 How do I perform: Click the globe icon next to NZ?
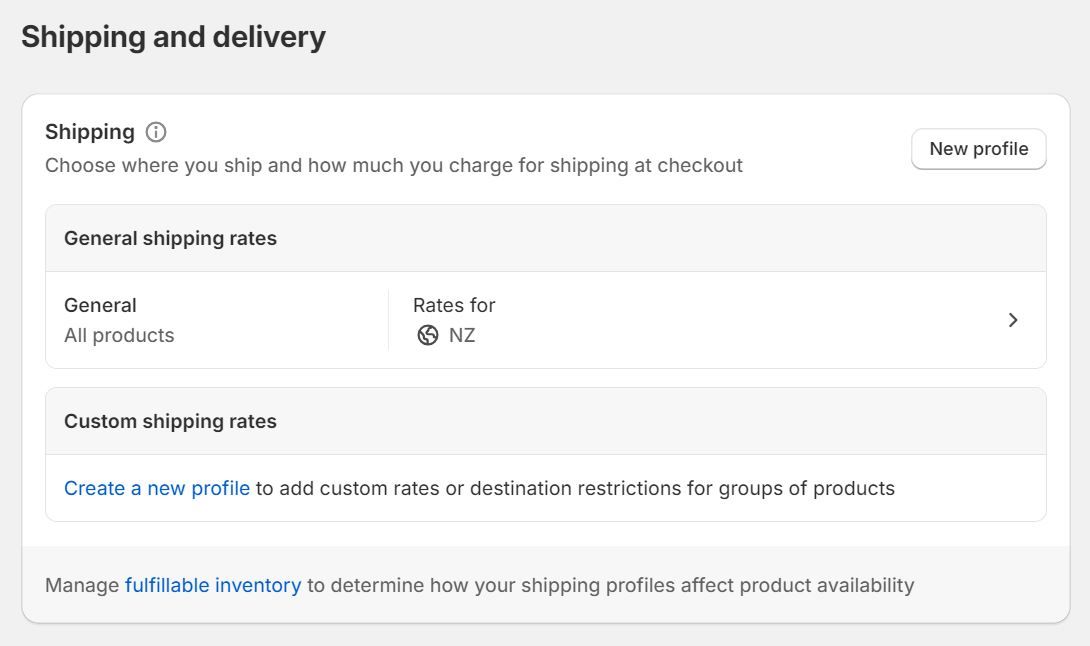[x=428, y=336]
